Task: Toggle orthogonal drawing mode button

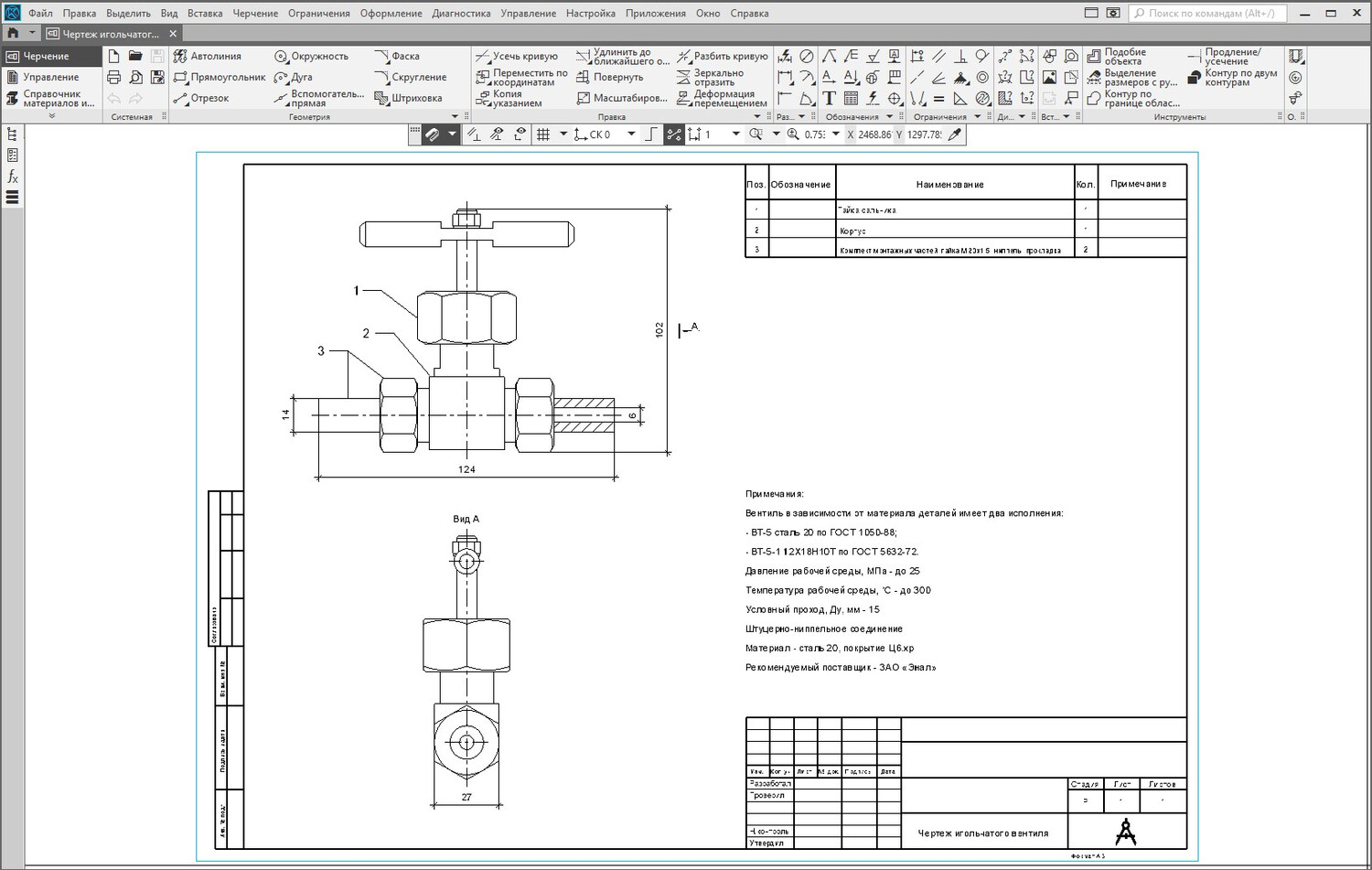Action: pos(651,134)
